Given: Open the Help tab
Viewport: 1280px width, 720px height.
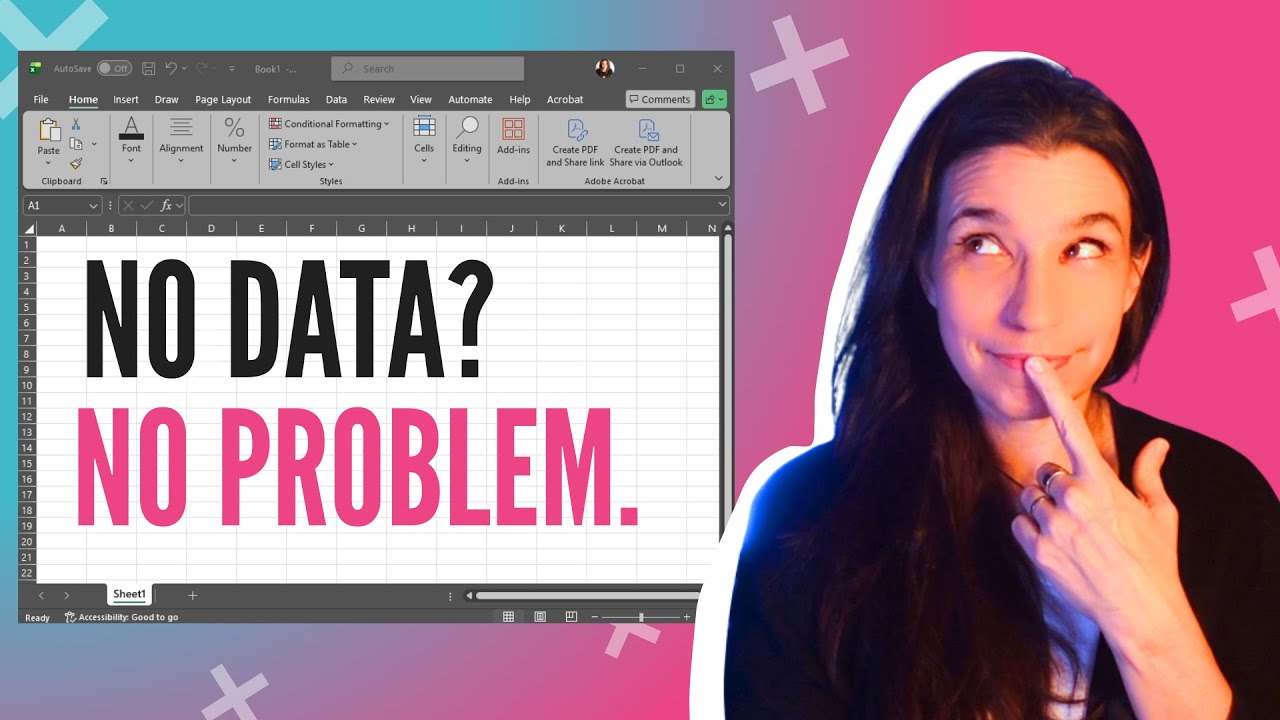Looking at the screenshot, I should coord(520,99).
